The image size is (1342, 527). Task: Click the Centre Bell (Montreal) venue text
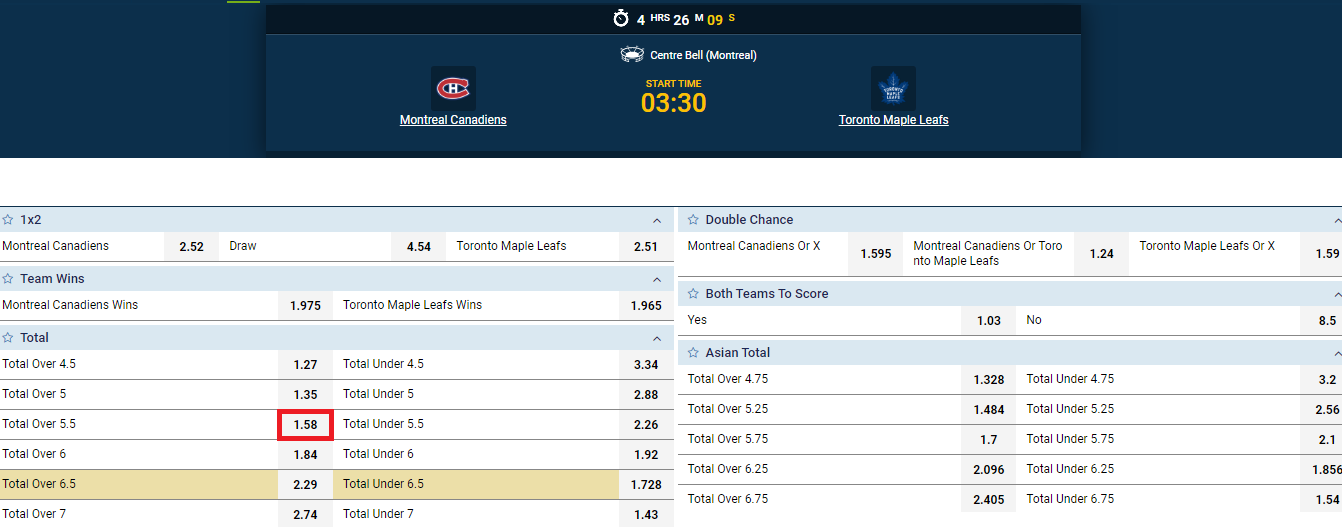pyautogui.click(x=703, y=56)
